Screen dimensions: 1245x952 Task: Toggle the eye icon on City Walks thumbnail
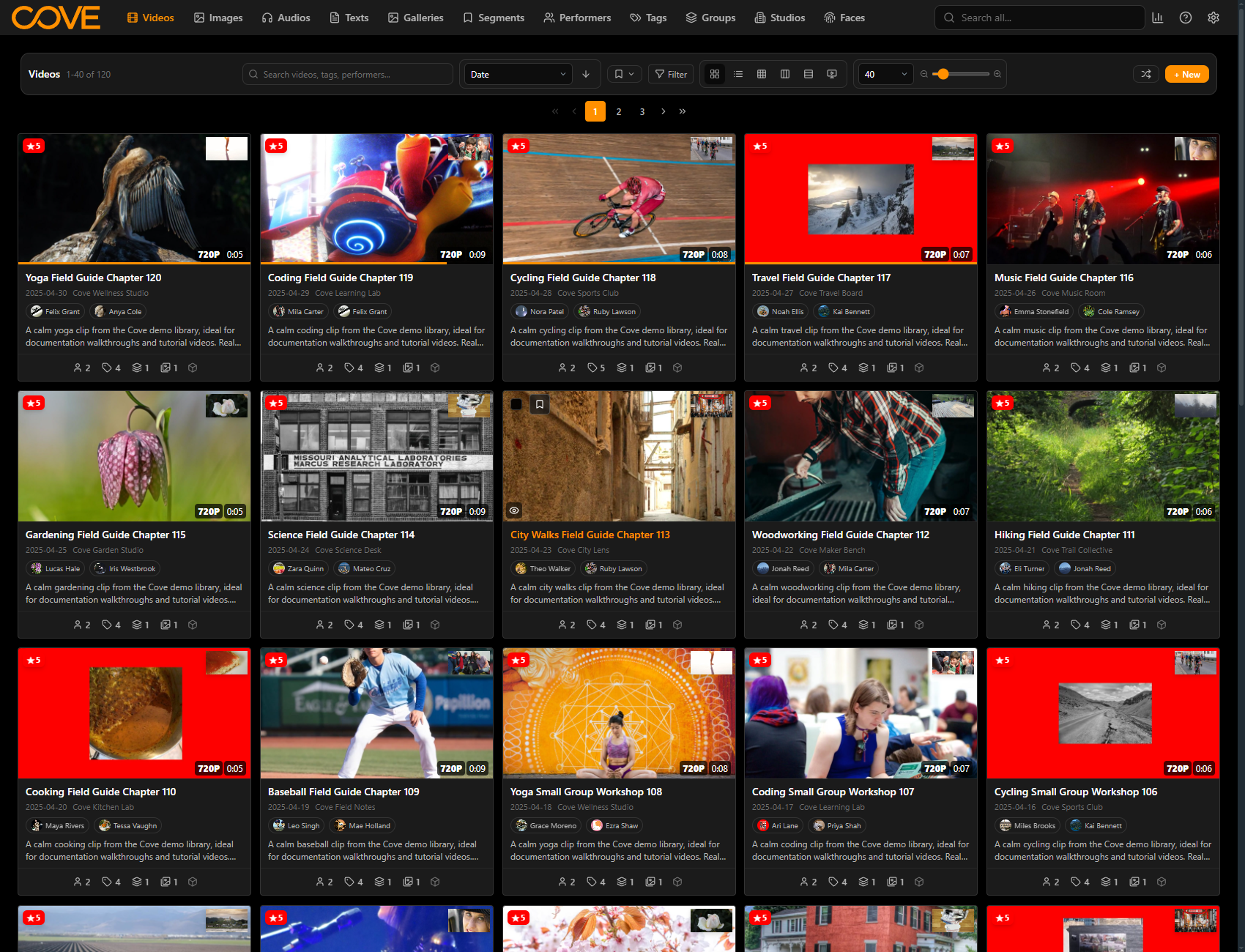pyautogui.click(x=515, y=510)
